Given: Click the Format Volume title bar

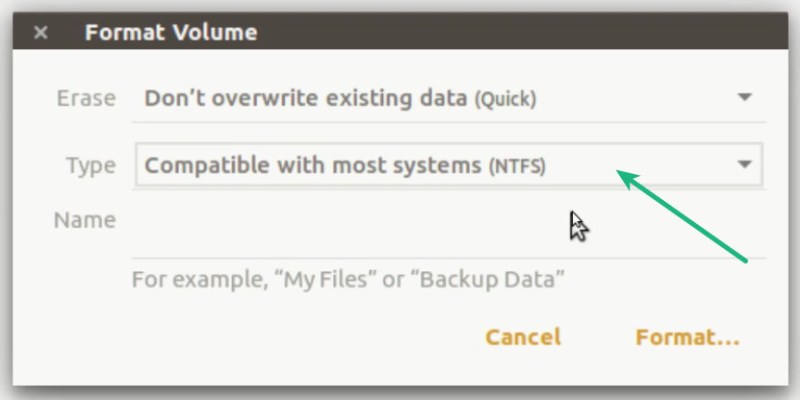Looking at the screenshot, I should pos(400,32).
